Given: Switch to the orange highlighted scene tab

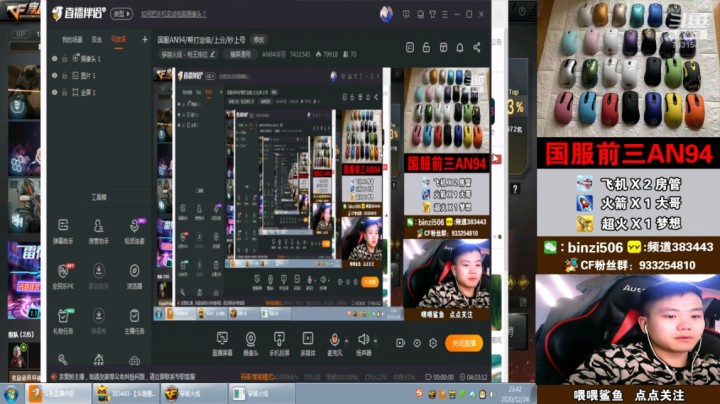Looking at the screenshot, I should [118, 39].
